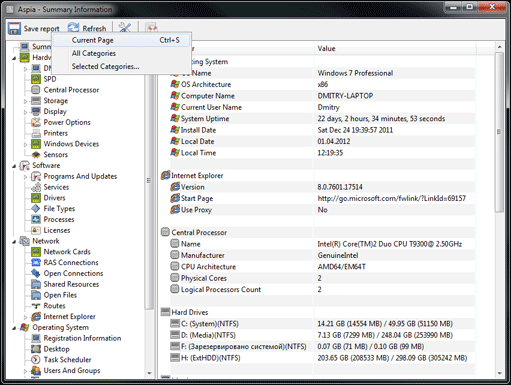511x385 pixels.
Task: Choose Current Page from save menu
Action: coord(121,40)
